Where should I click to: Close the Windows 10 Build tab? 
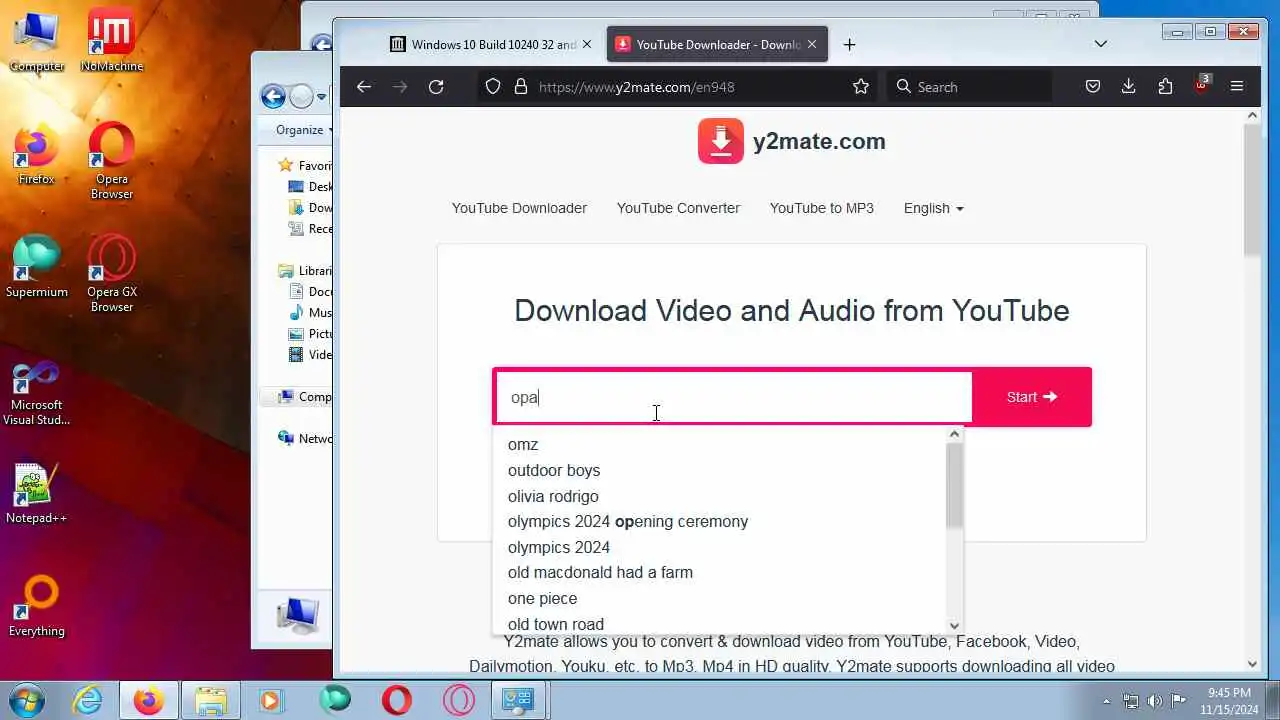point(587,44)
